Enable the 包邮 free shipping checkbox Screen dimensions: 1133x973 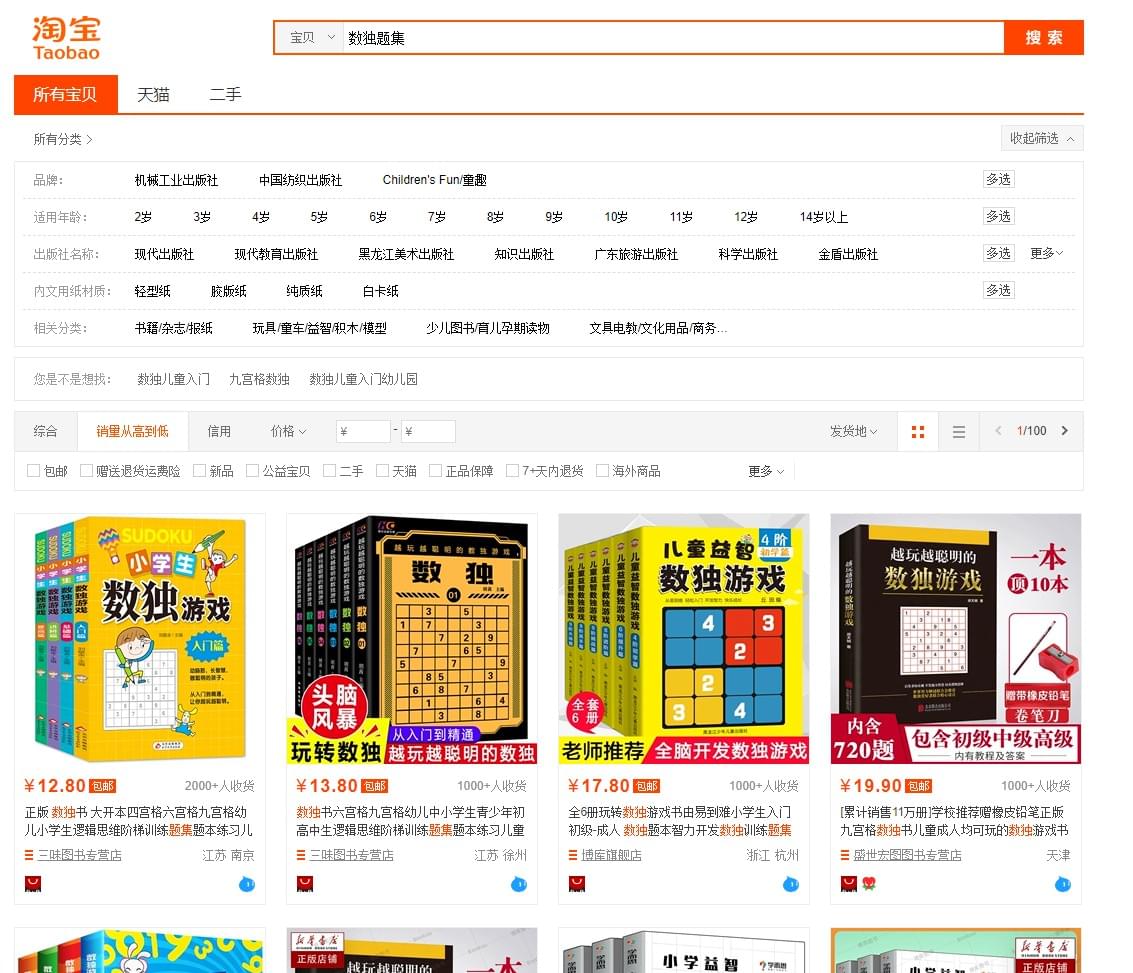(33, 471)
